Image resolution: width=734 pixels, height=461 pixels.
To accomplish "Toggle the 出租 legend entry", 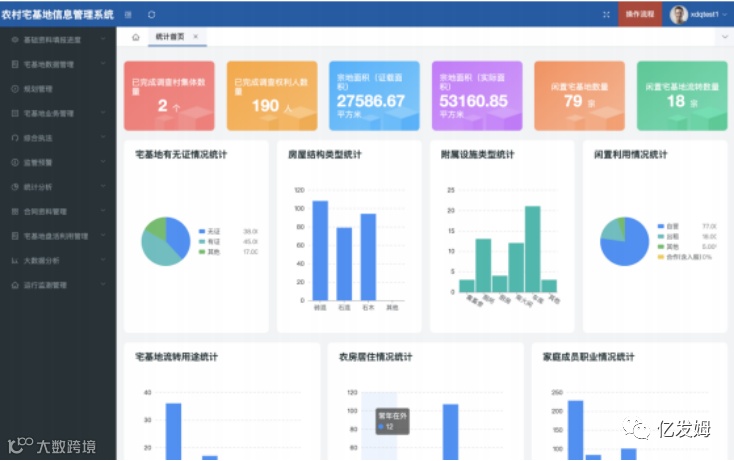I will [668, 236].
